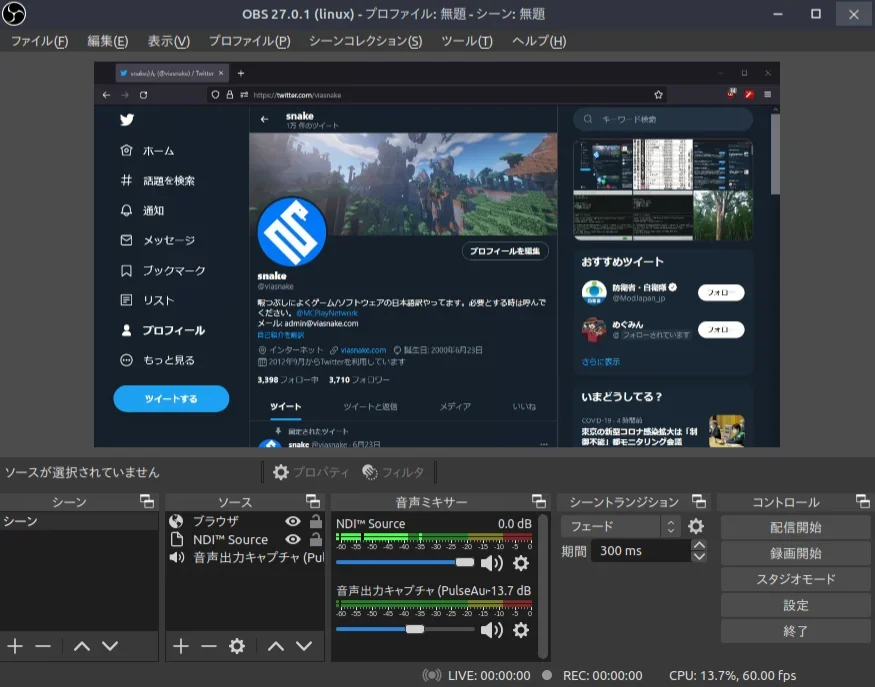
Task: Move scene up with the up arrow
Action: 82,646
